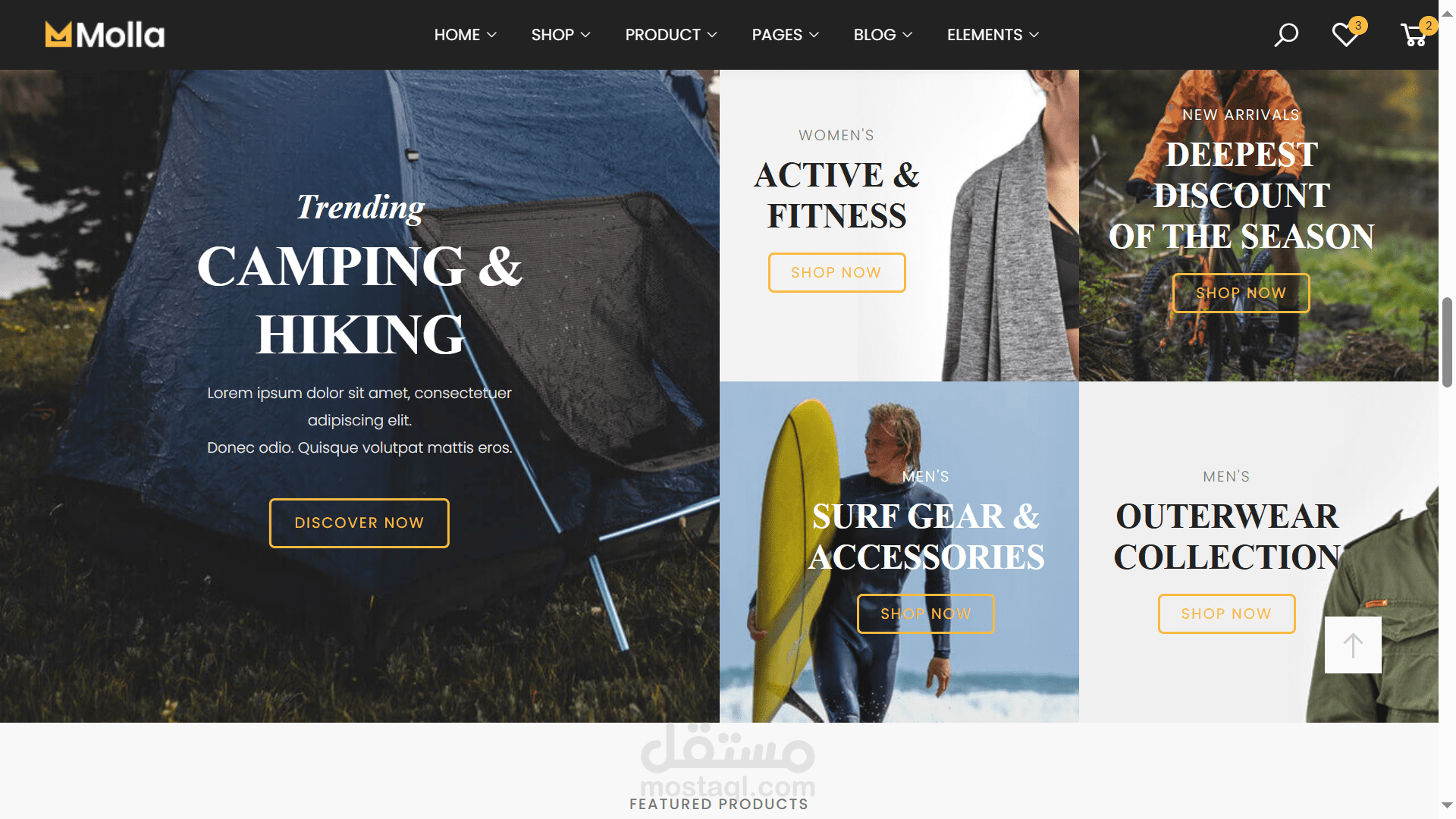Click SHOP NOW under Active & Fitness
Viewport: 1456px width, 819px height.
[x=836, y=273]
